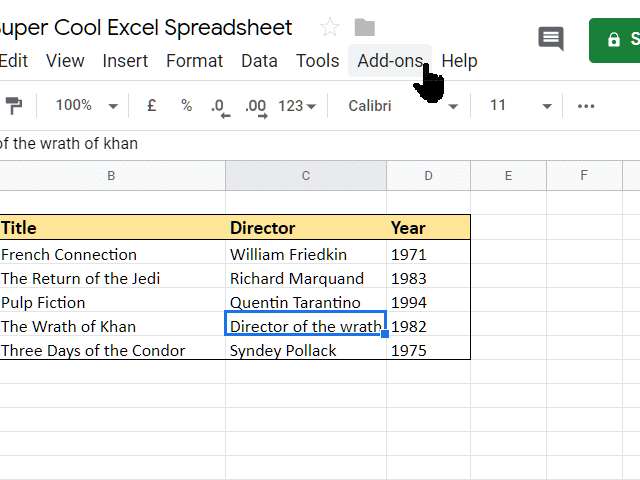This screenshot has height=480, width=640.
Task: Open the Add-ons menu
Action: 389,61
